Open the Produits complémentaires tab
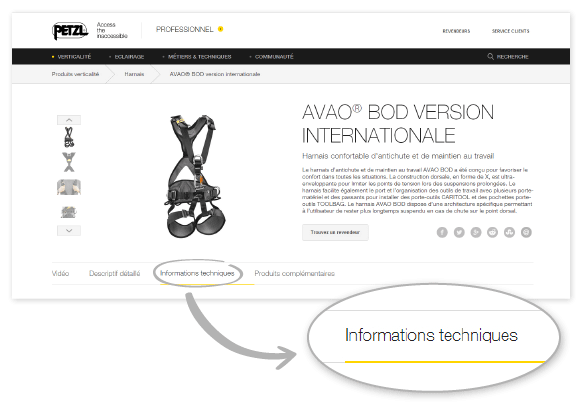This screenshot has width=583, height=414. 294,273
